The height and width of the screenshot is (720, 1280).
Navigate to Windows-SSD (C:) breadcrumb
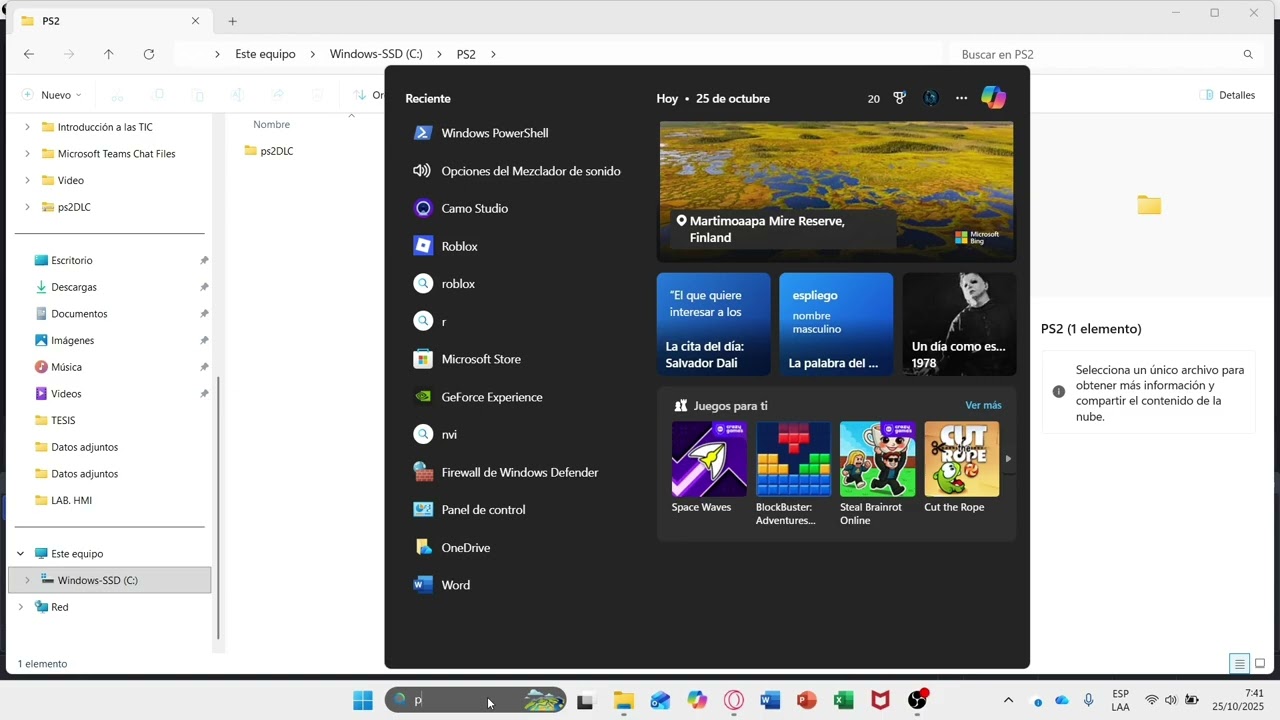click(376, 54)
